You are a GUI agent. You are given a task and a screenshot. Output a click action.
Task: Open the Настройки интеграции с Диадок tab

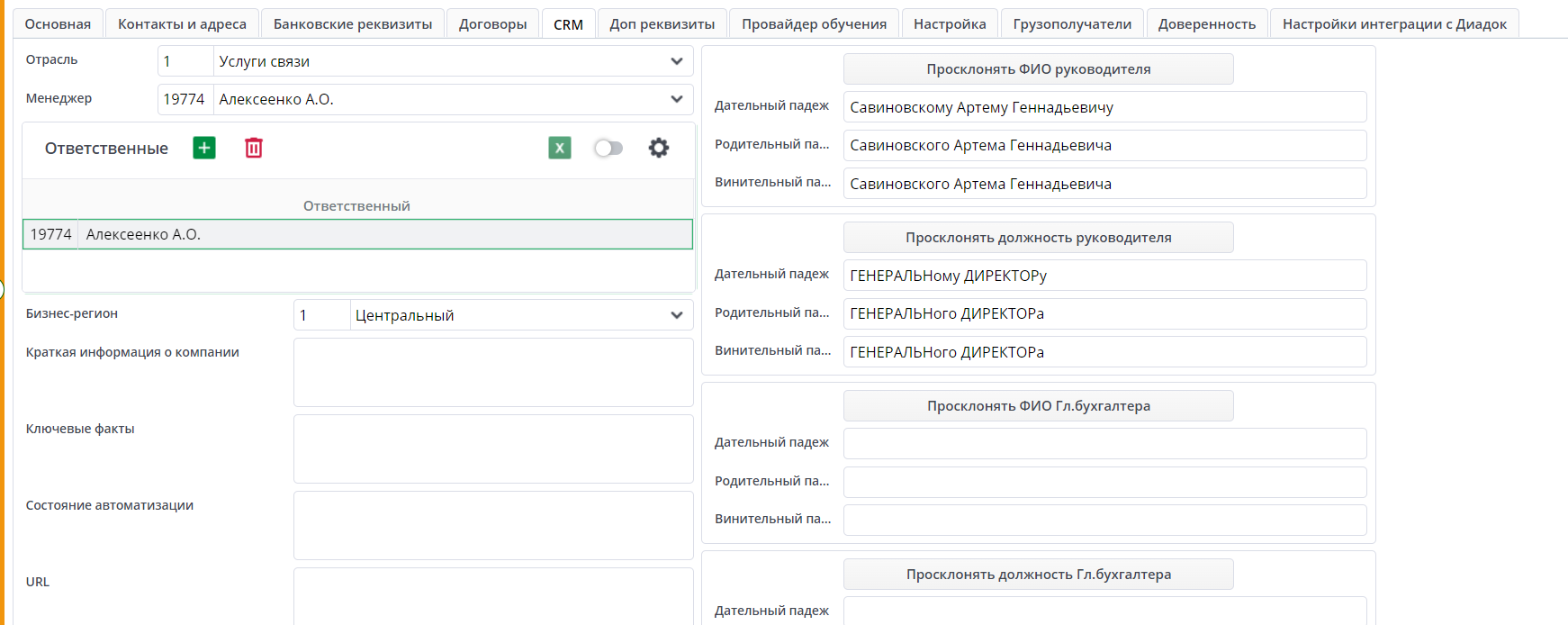point(1394,24)
